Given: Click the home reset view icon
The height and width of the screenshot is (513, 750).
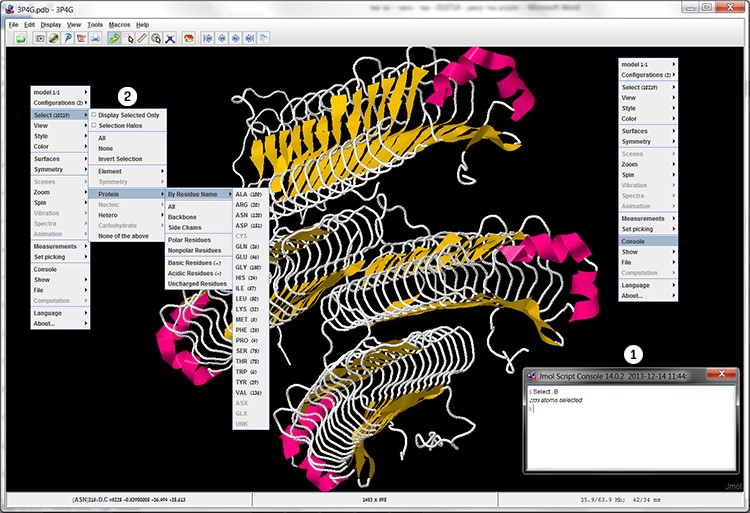Looking at the screenshot, I should pyautogui.click(x=188, y=38).
